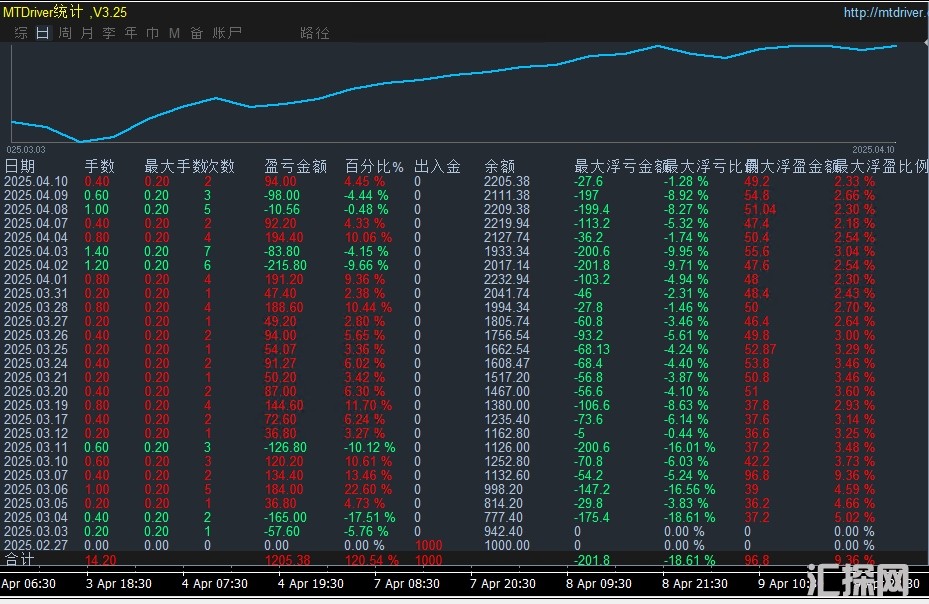Viewport: 929px width, 604px height.
Task: Switch to the 综 (overview) tab
Action: coord(21,33)
